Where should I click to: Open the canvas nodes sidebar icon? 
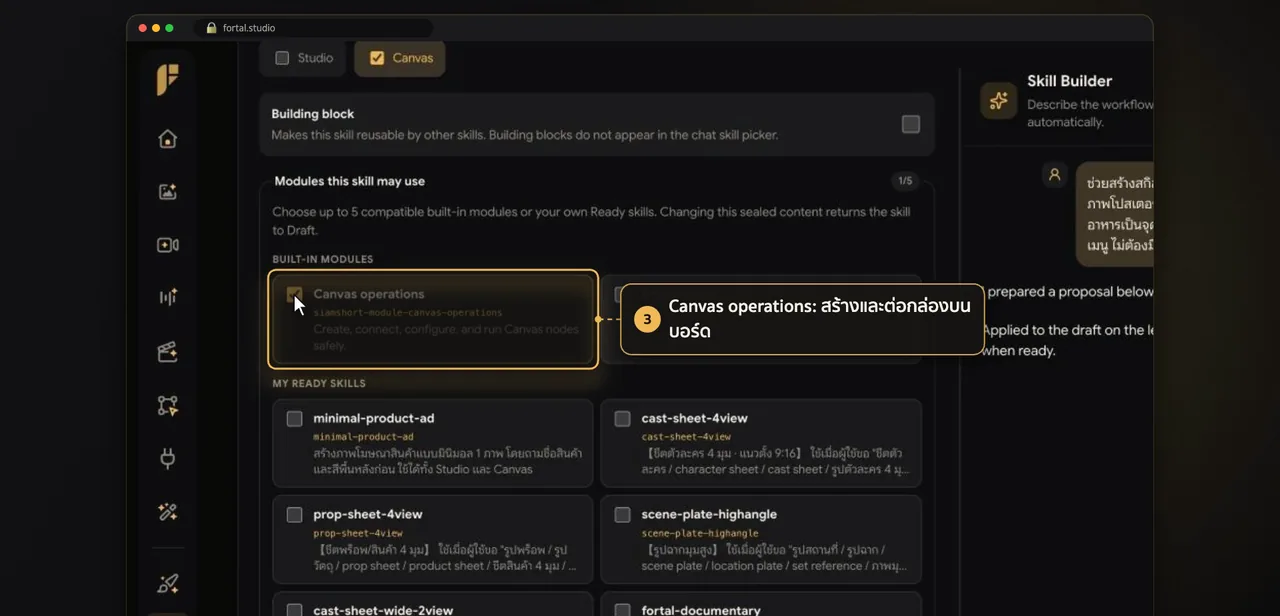coord(168,405)
